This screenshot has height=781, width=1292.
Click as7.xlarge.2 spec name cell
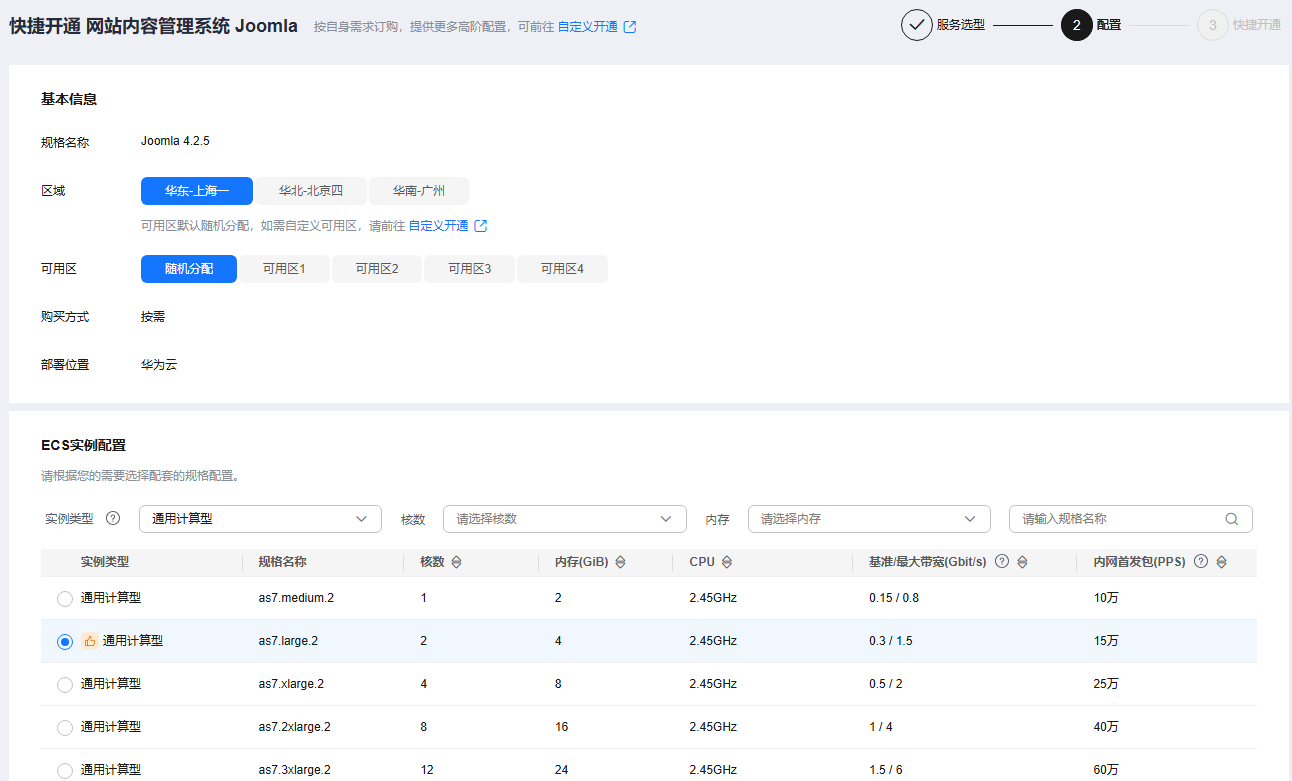(291, 684)
